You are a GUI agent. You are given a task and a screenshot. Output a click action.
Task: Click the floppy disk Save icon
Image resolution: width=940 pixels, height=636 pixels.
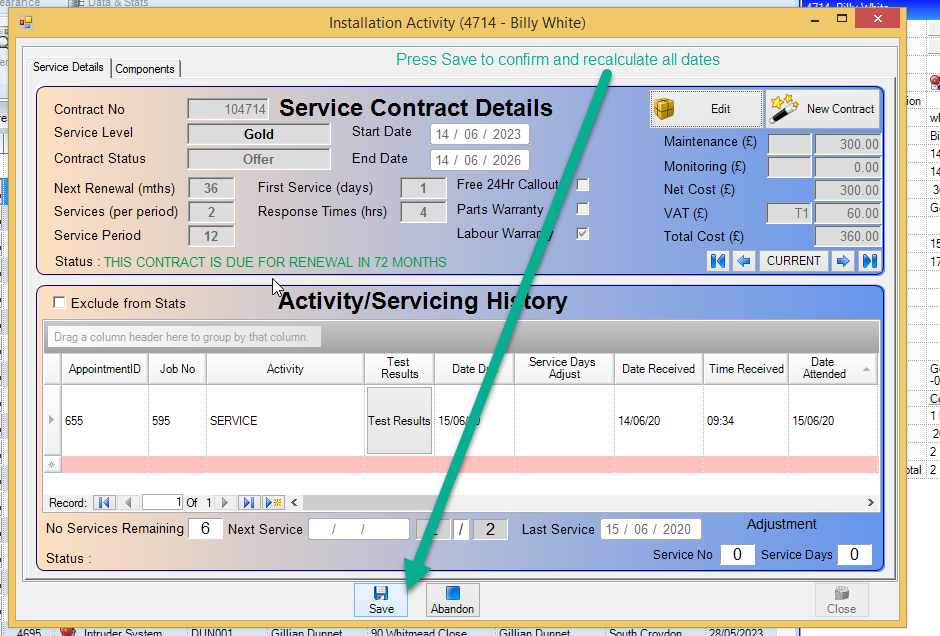[x=381, y=593]
